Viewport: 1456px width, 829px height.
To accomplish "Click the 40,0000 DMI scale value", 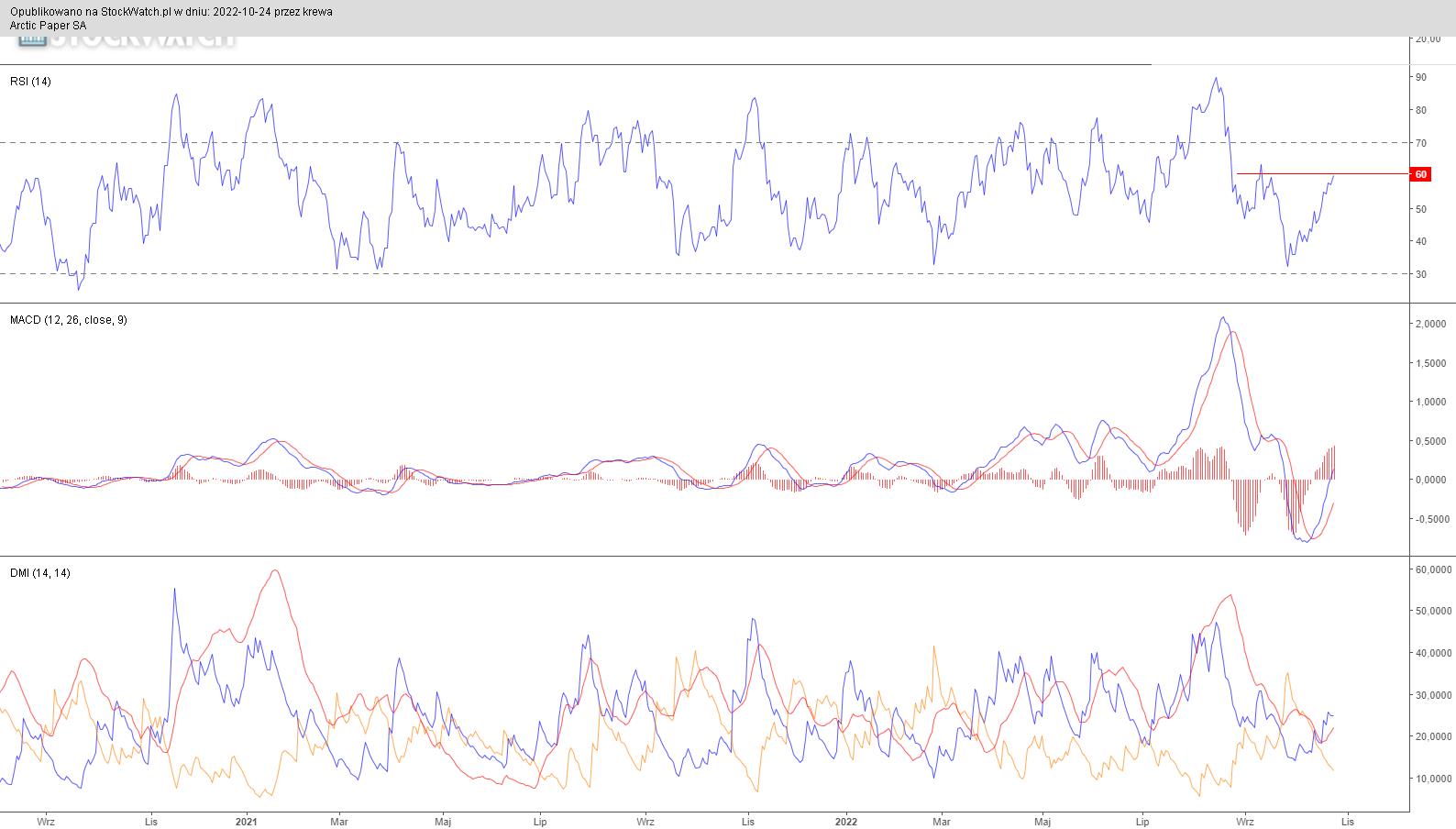I will click(x=1433, y=653).
